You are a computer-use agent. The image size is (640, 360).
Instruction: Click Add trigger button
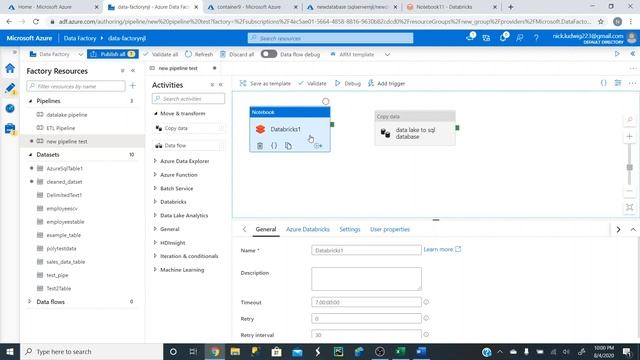pyautogui.click(x=386, y=83)
